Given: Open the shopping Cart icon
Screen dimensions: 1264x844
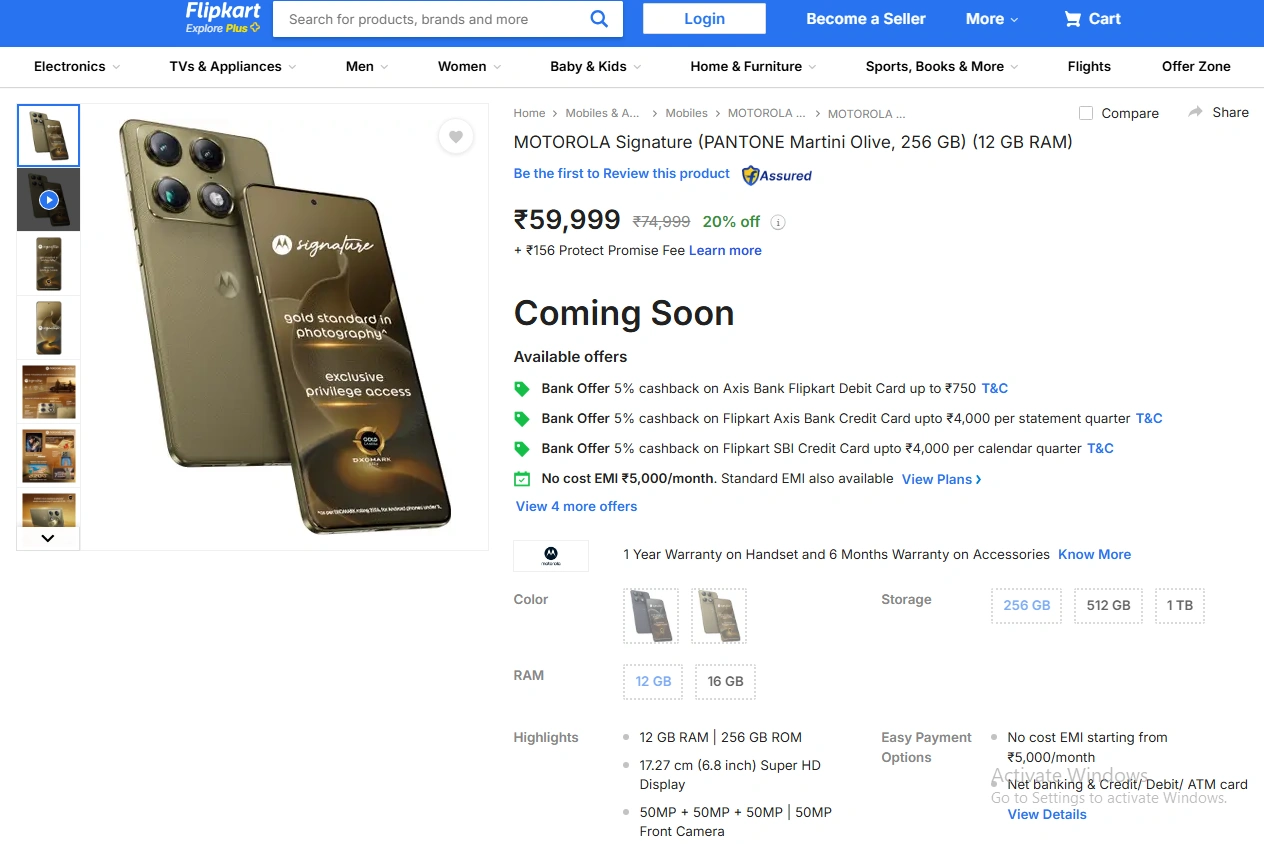Looking at the screenshot, I should (1073, 19).
